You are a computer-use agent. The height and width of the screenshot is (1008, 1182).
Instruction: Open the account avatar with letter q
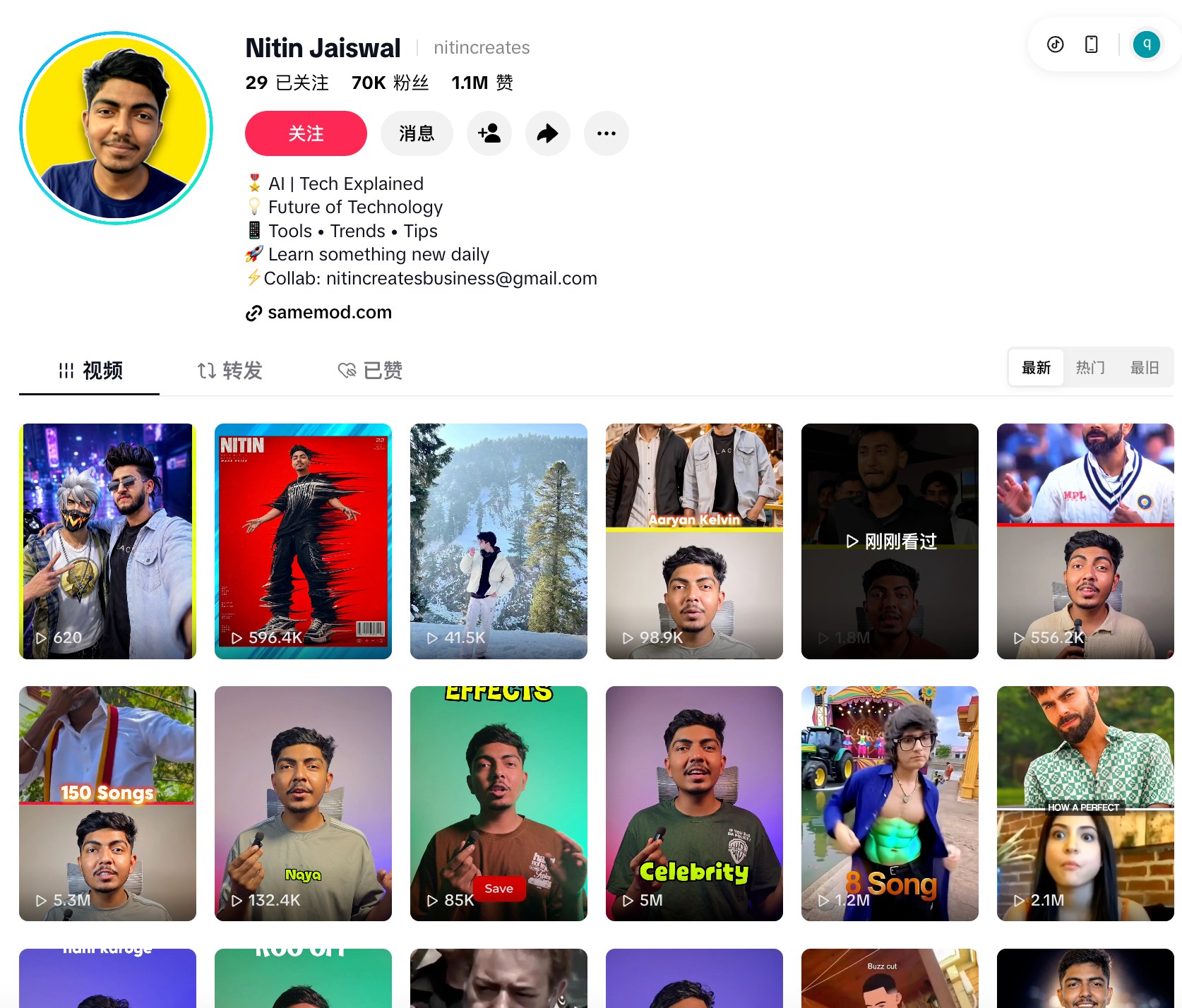(x=1147, y=44)
